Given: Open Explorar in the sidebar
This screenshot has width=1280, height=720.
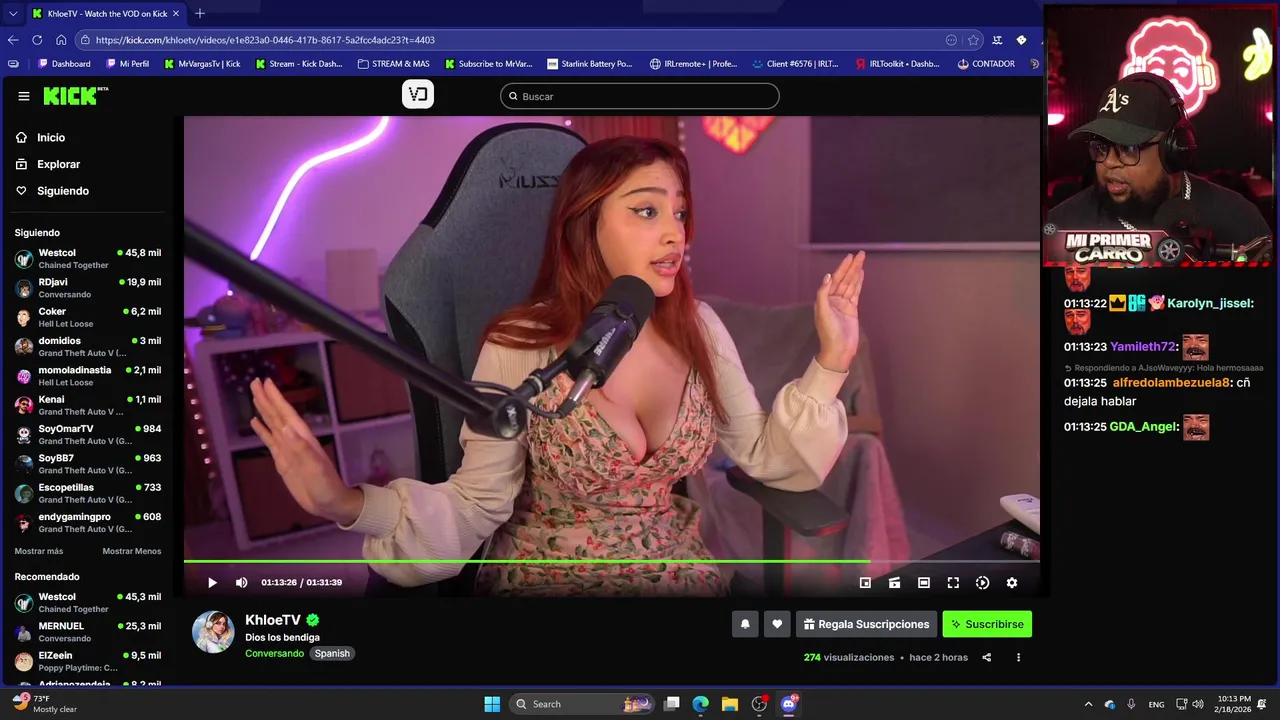Looking at the screenshot, I should pyautogui.click(x=58, y=164).
